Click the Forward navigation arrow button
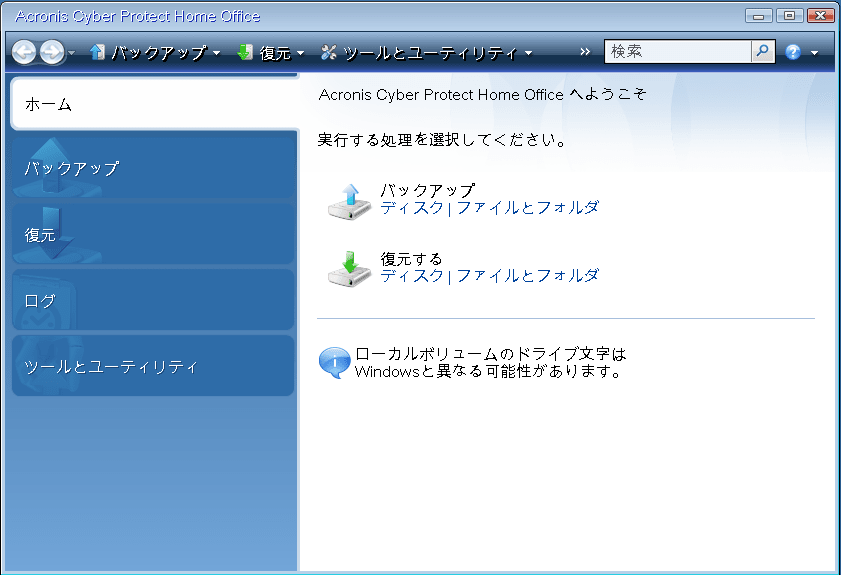 pos(51,52)
